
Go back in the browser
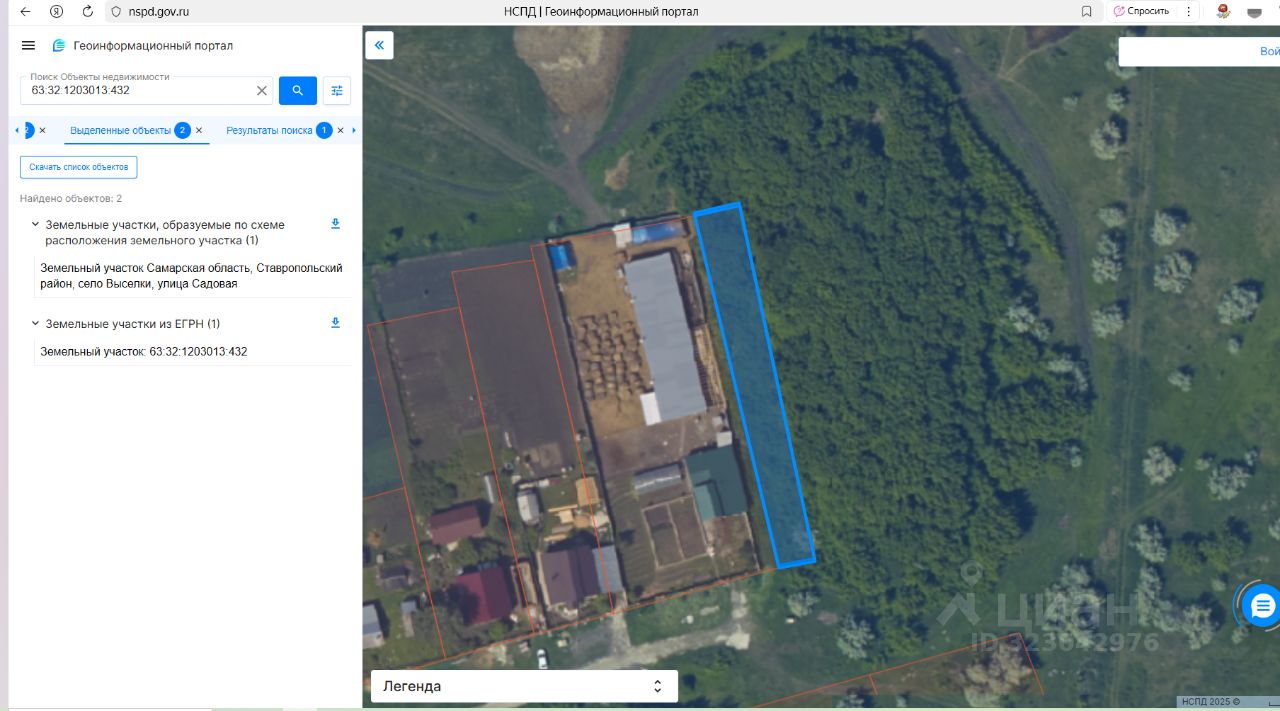(x=26, y=12)
